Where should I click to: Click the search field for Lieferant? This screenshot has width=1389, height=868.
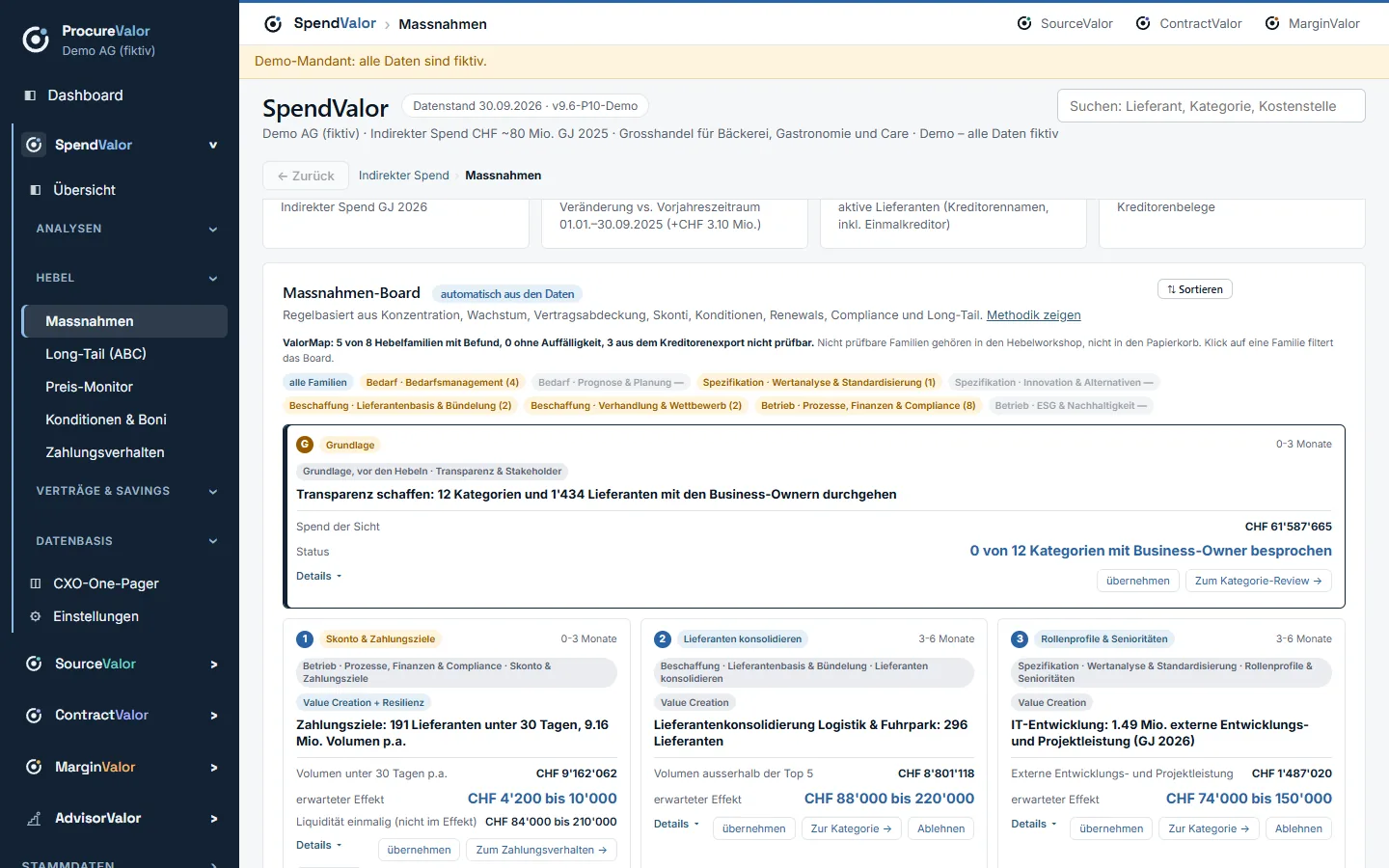[1212, 106]
